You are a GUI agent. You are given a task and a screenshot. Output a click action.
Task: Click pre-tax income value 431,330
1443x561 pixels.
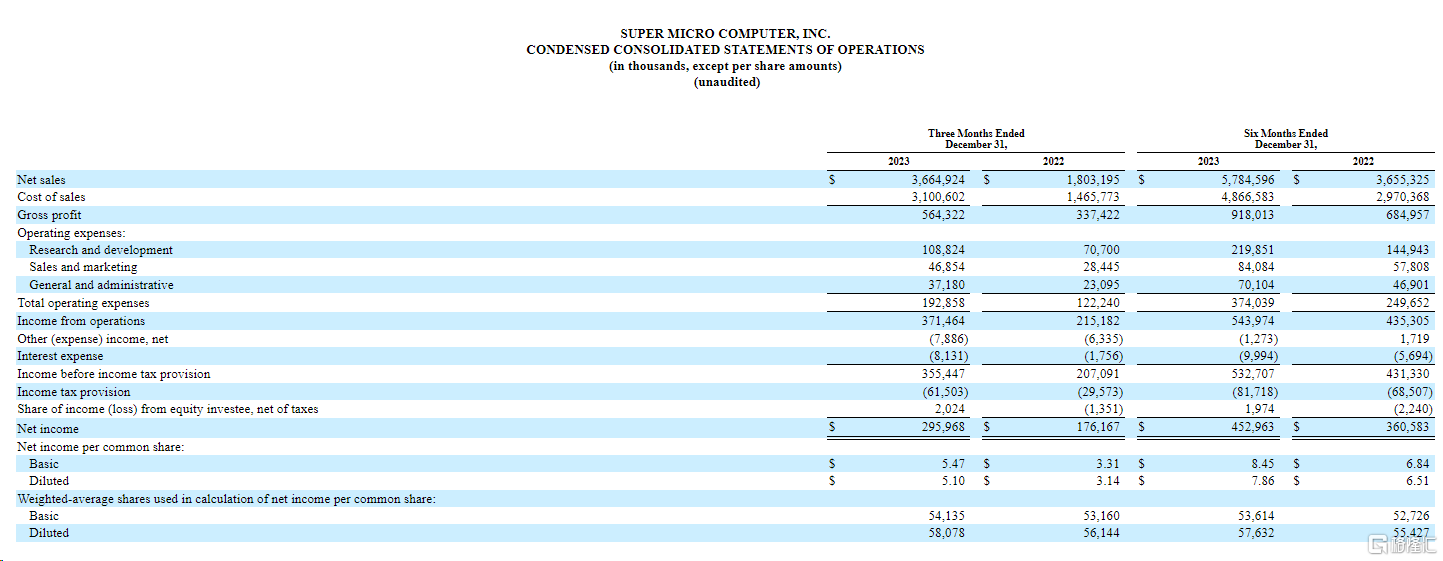tap(1408, 374)
